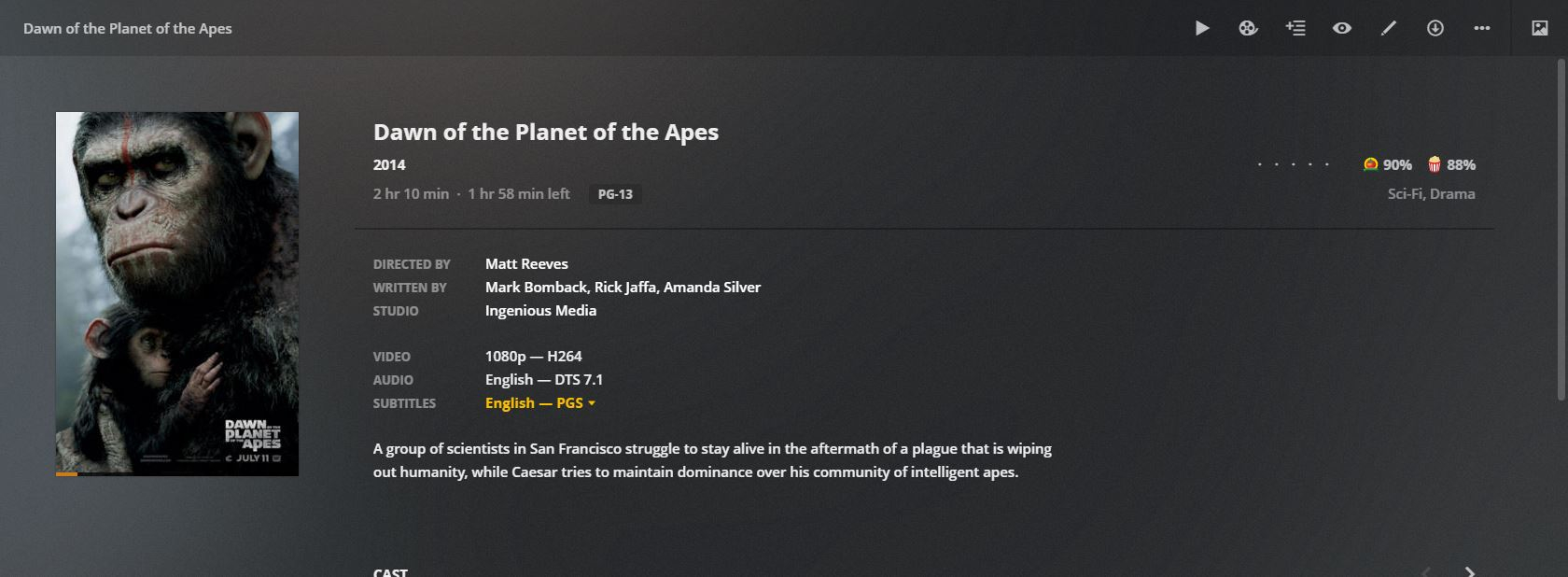Click the Sci-Fi genre link

coord(1405,194)
